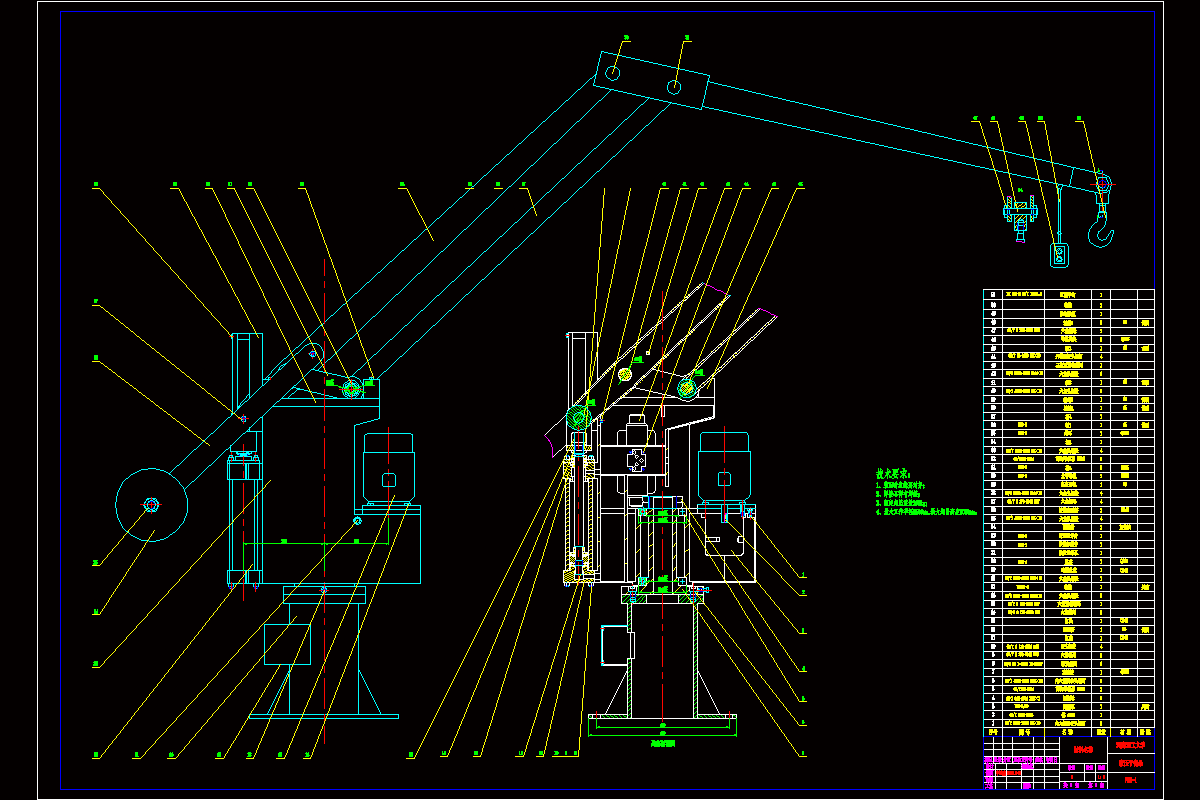This screenshot has height=800, width=1200.
Task: Click the green 技术要求 heading
Action: coord(893,474)
